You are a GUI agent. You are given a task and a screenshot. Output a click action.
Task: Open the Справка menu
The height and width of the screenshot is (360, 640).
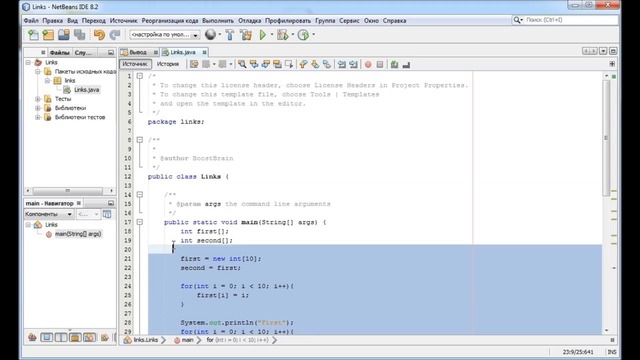click(394, 20)
